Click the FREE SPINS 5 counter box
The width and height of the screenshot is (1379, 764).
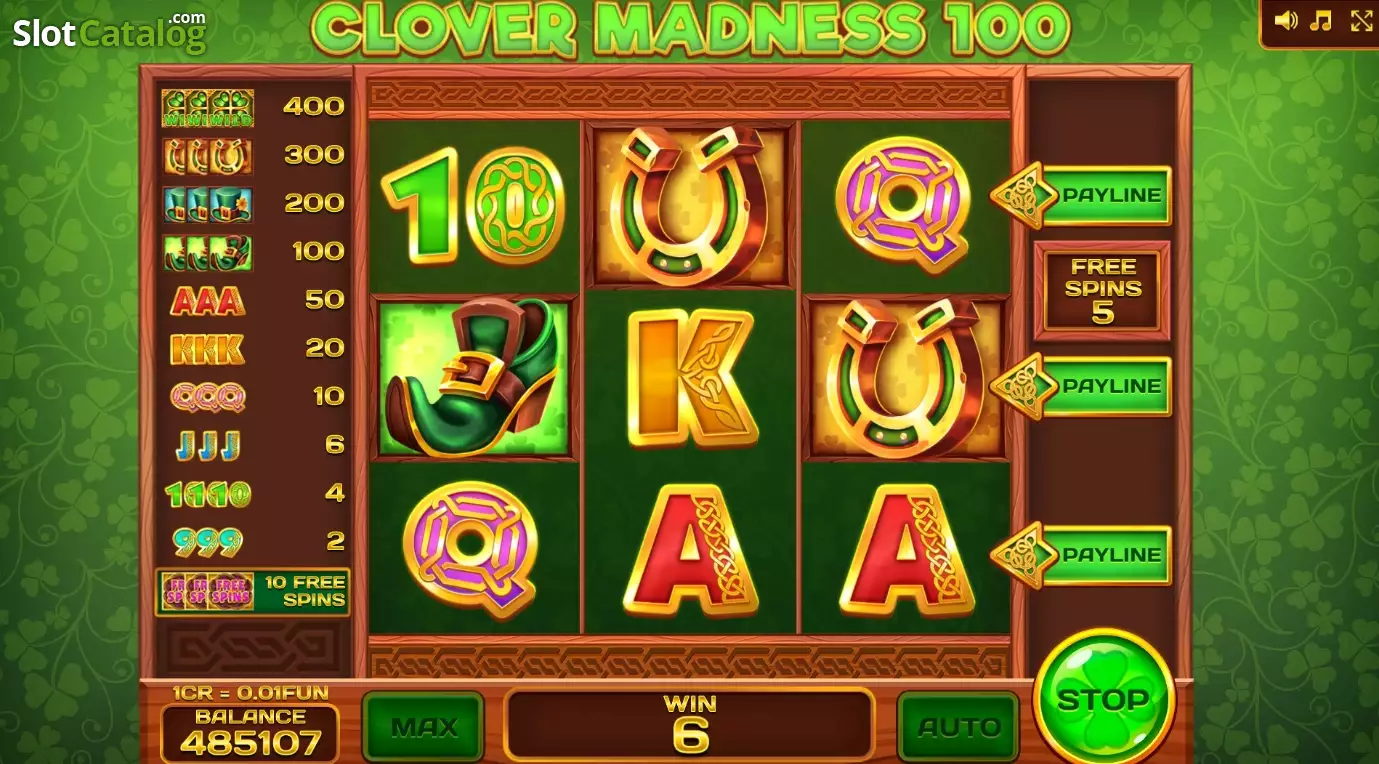coord(1101,290)
